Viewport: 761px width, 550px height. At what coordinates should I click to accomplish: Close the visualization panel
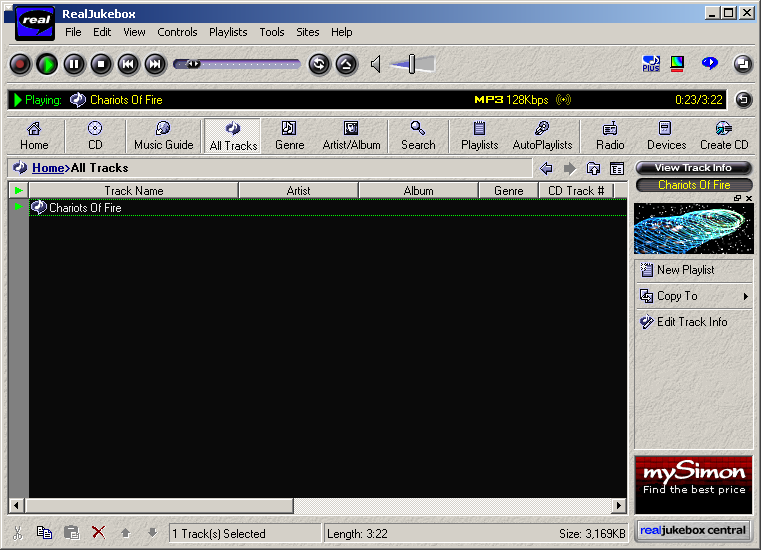pyautogui.click(x=749, y=198)
